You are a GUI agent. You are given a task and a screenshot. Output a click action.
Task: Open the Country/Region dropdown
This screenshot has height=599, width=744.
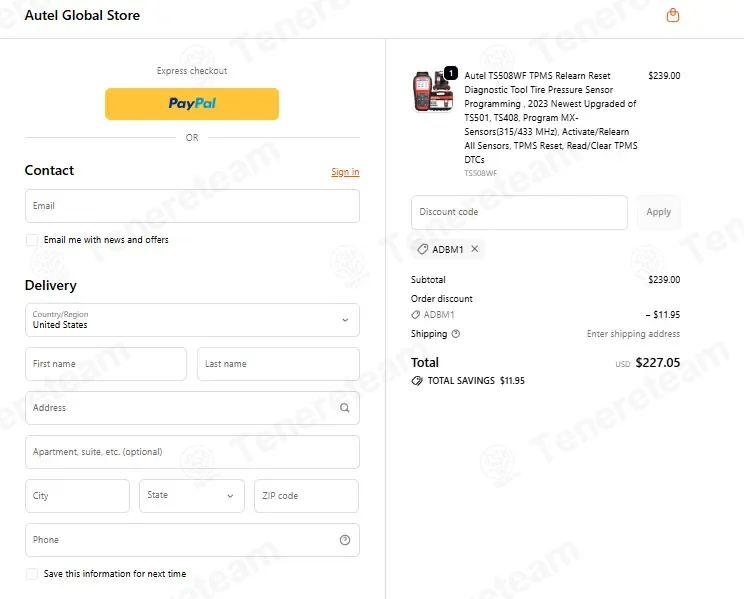[192, 320]
